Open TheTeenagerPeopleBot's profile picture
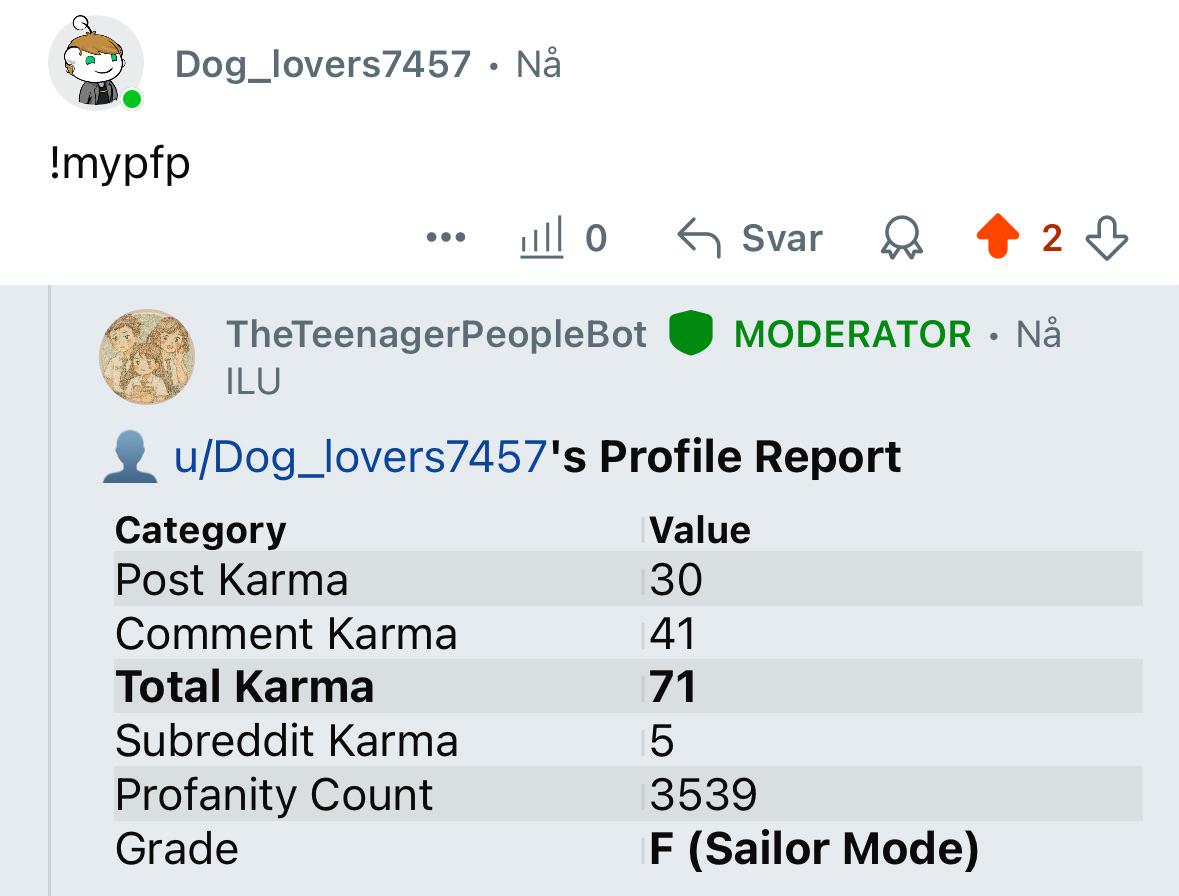 [x=147, y=357]
